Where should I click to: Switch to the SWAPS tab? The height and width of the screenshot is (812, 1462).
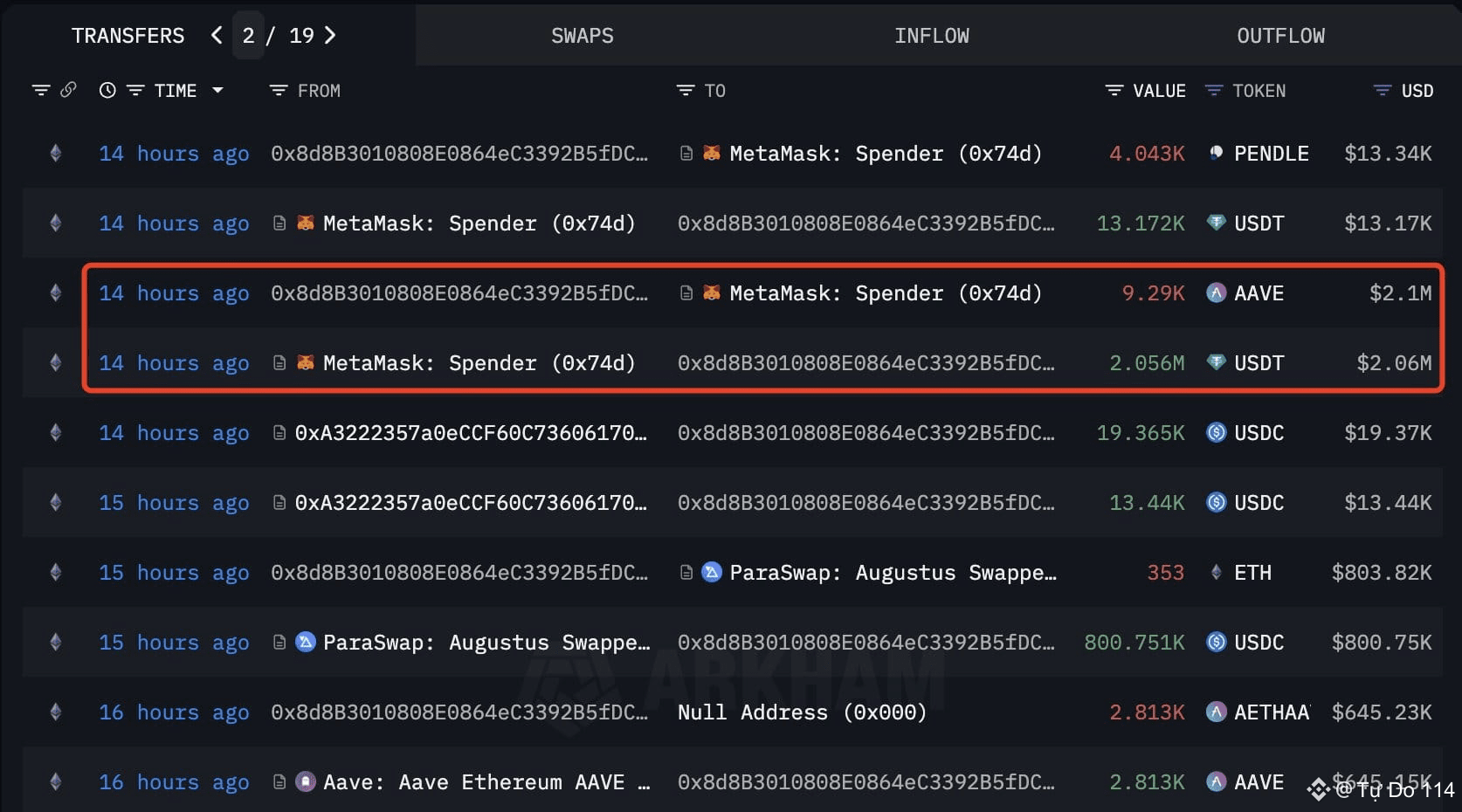click(x=582, y=36)
